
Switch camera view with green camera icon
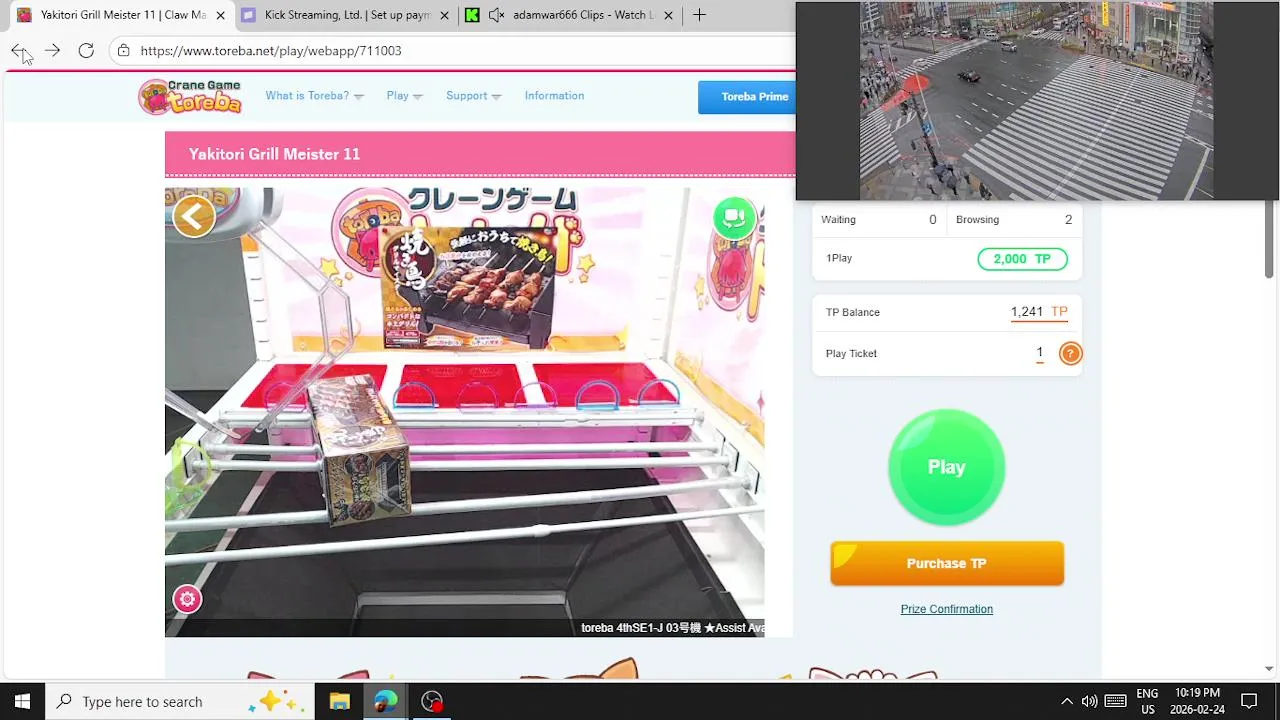734,218
